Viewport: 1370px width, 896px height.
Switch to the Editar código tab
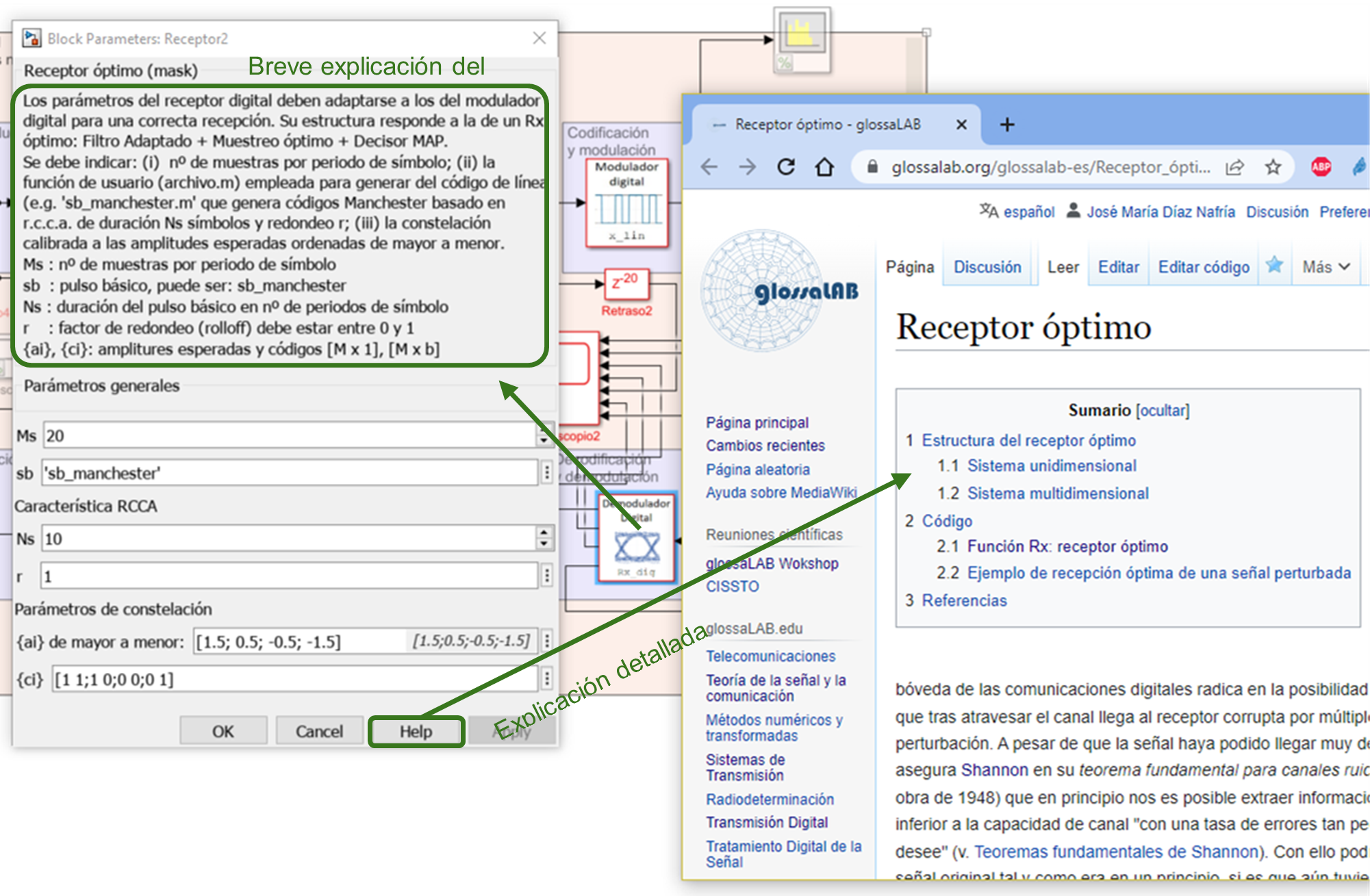1204,267
